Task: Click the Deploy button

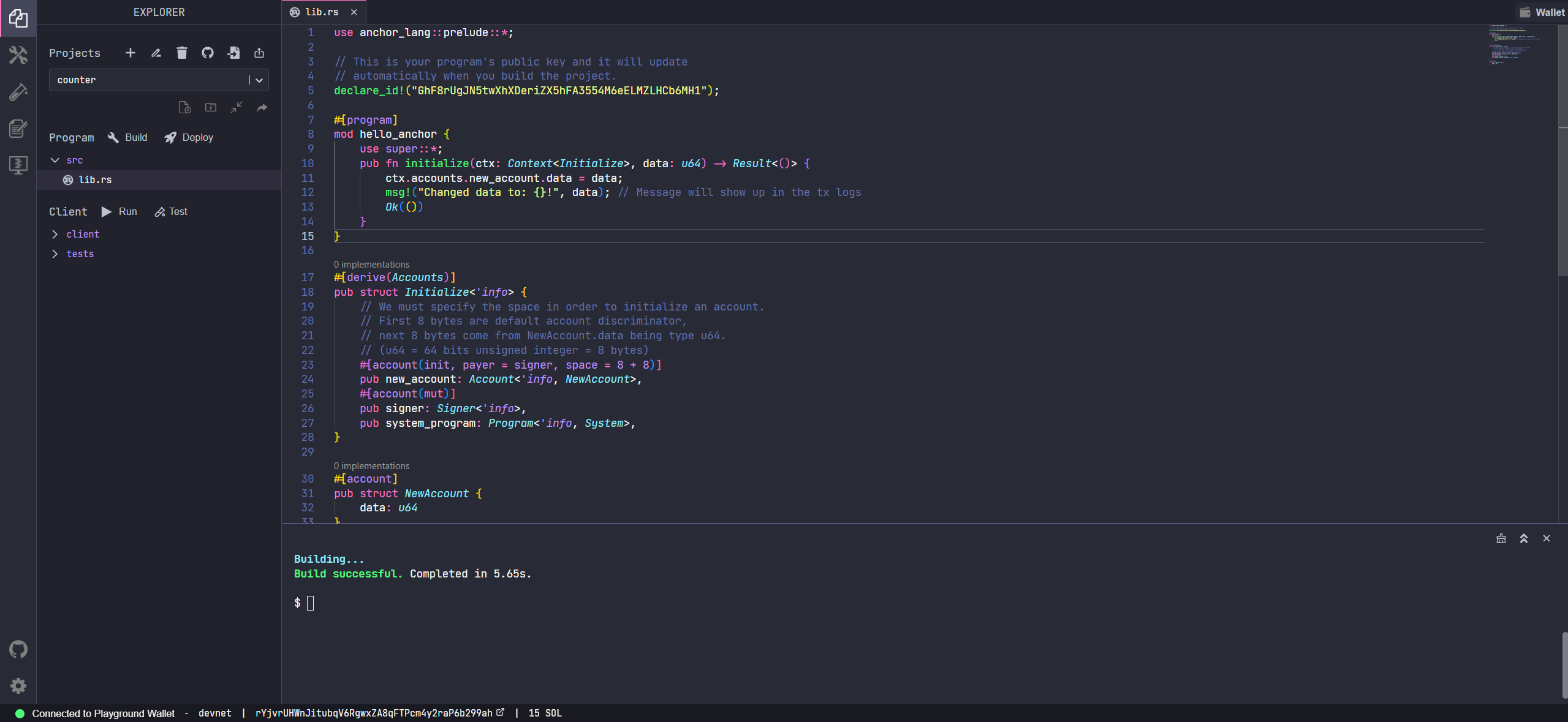Action: [189, 137]
